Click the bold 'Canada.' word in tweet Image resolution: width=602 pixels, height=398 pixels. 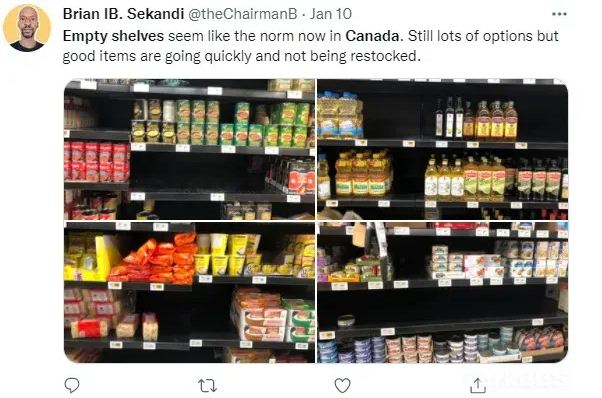click(374, 36)
